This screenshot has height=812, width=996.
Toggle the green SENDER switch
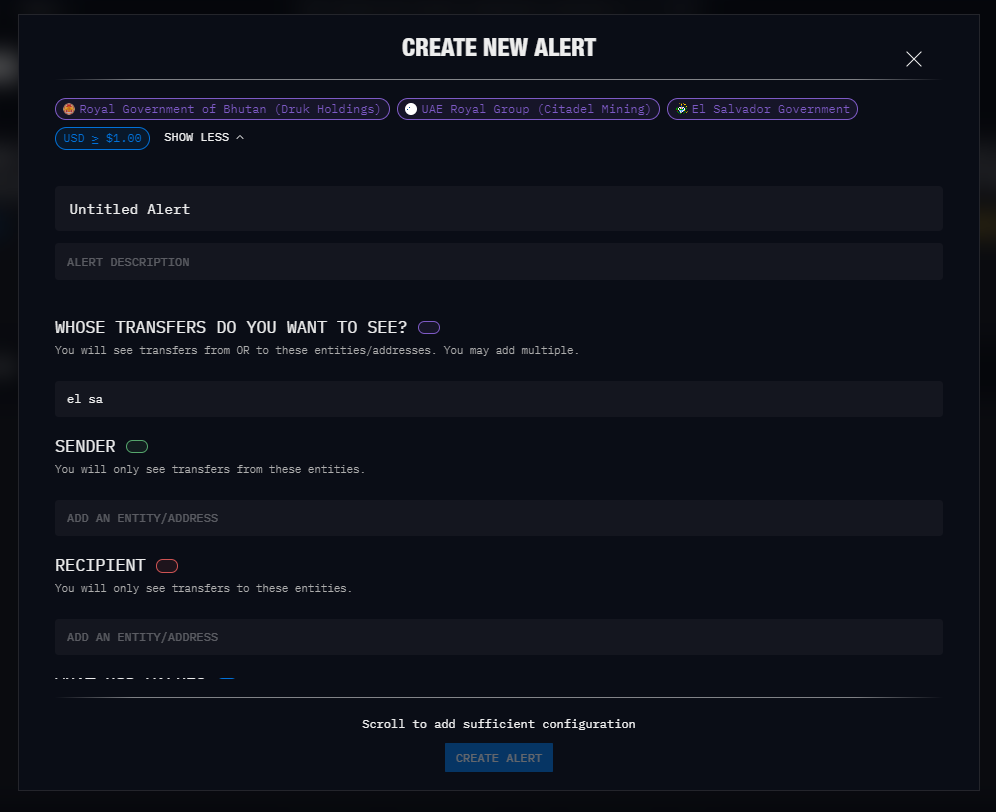click(136, 446)
